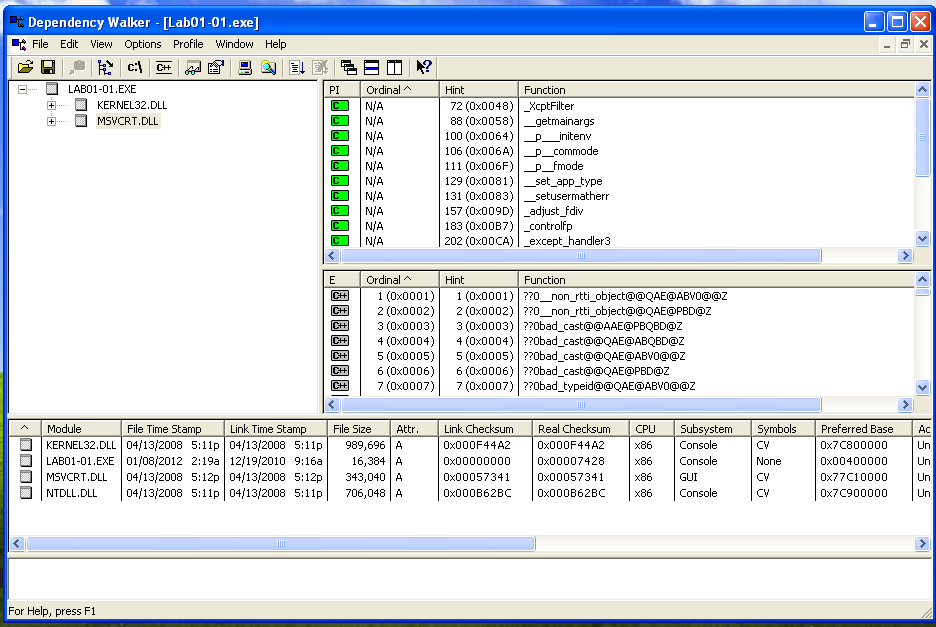
Task: Open the Options menu
Action: click(143, 44)
